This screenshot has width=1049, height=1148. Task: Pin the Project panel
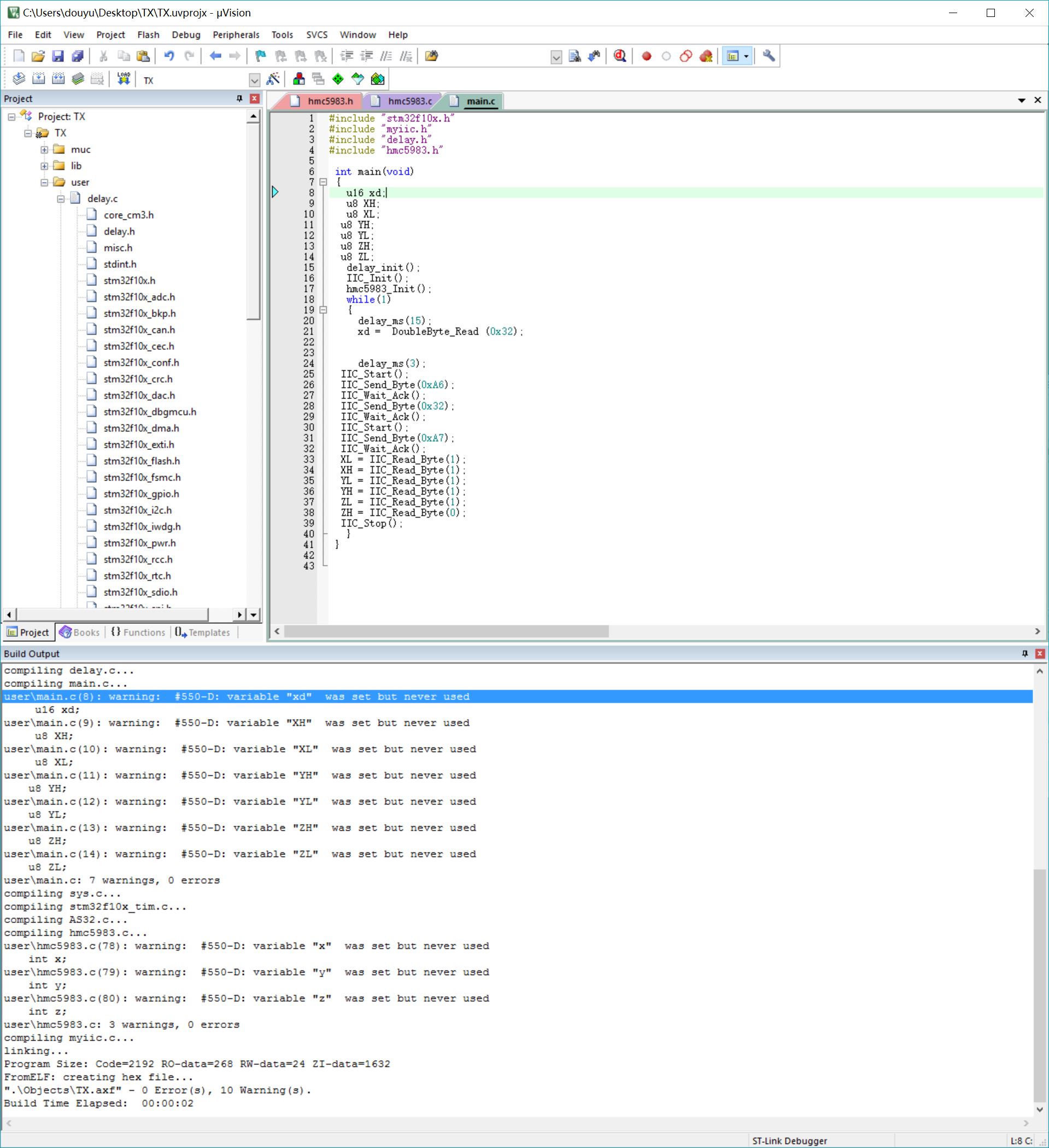(x=239, y=98)
